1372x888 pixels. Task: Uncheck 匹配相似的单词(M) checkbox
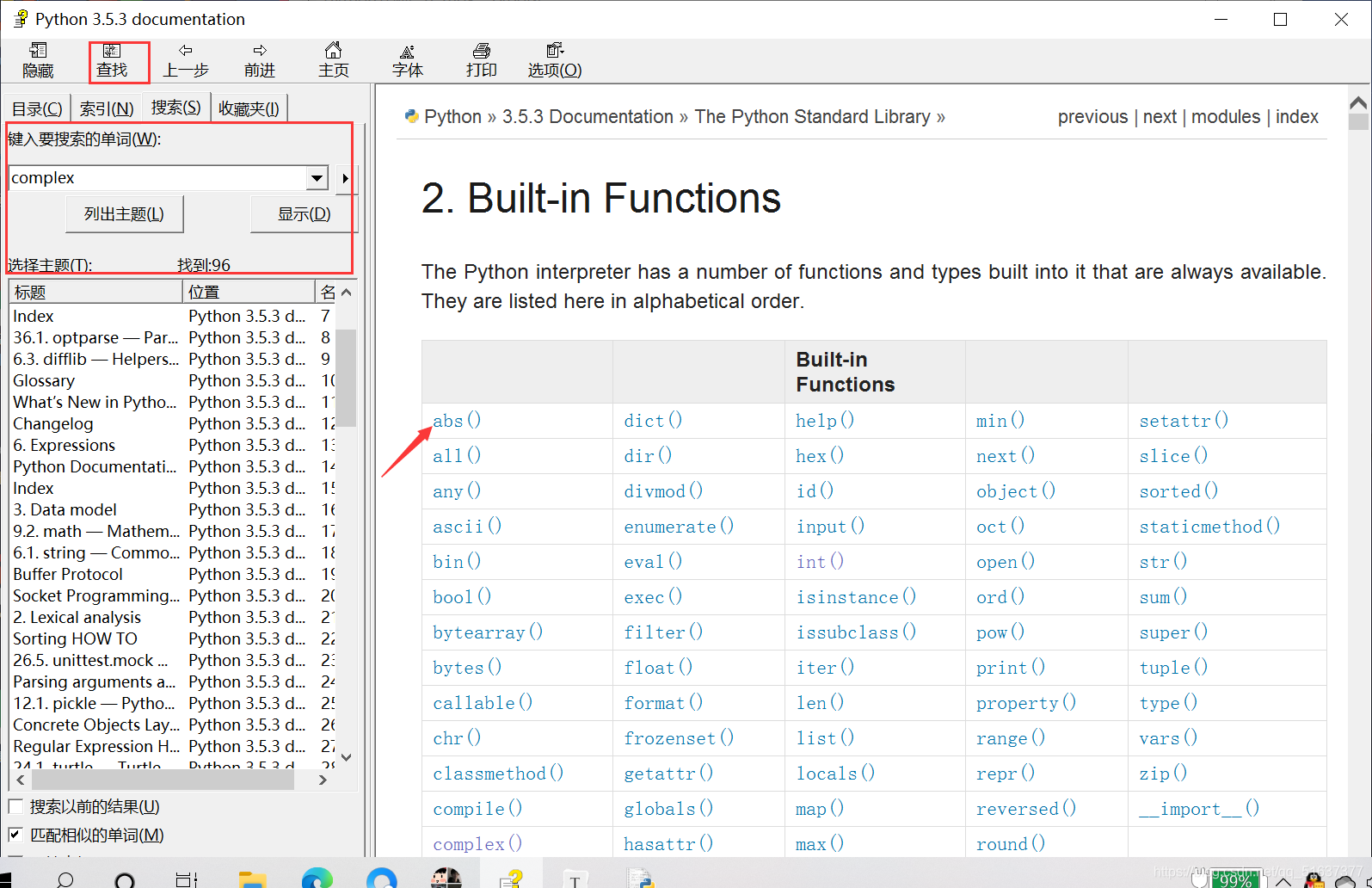pyautogui.click(x=15, y=835)
